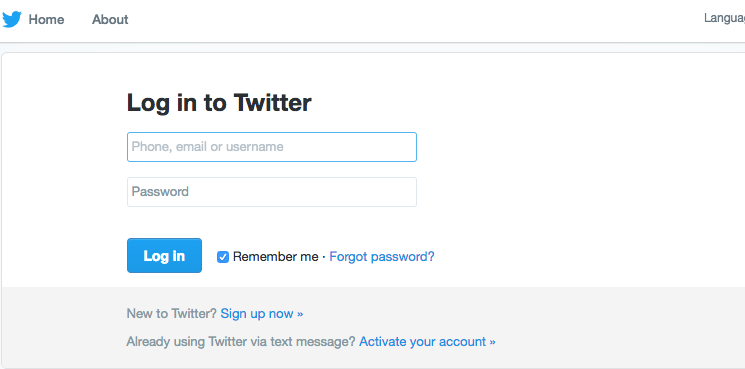The width and height of the screenshot is (745, 369).
Task: Click the New to Twitter? text
Action: coord(172,314)
